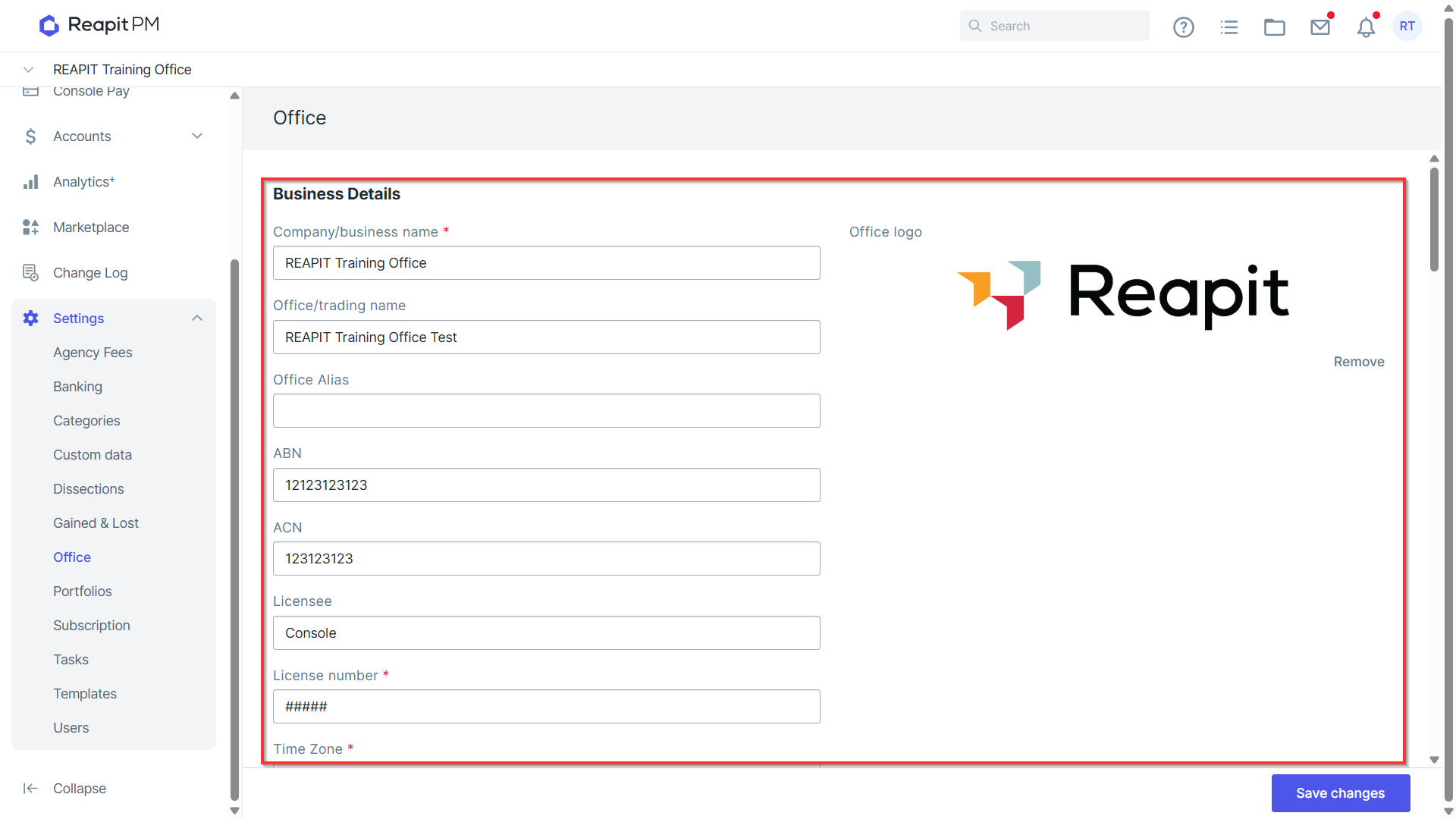
Task: Collapse the sidebar navigation
Action: (x=64, y=789)
